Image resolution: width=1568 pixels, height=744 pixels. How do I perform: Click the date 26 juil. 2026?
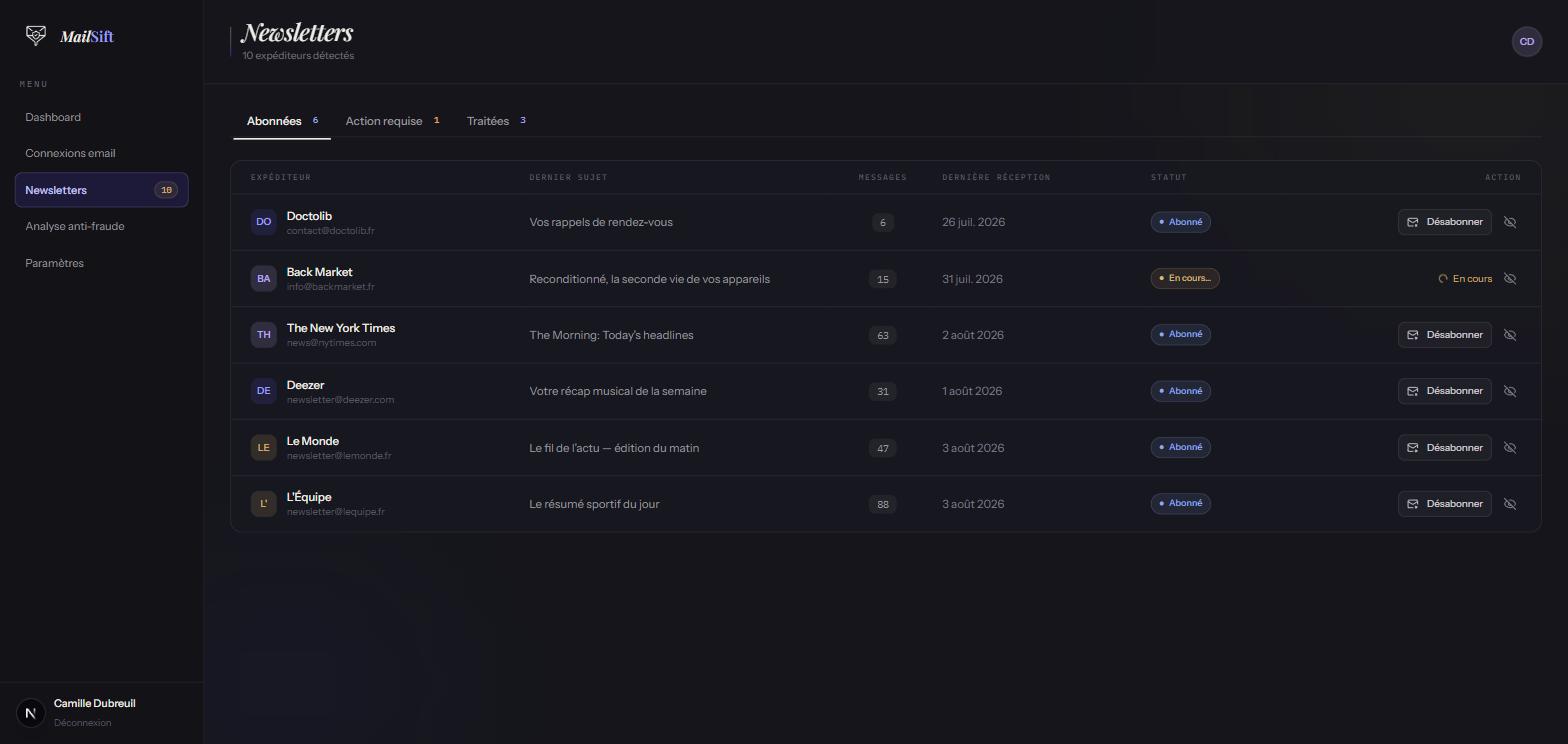(973, 222)
